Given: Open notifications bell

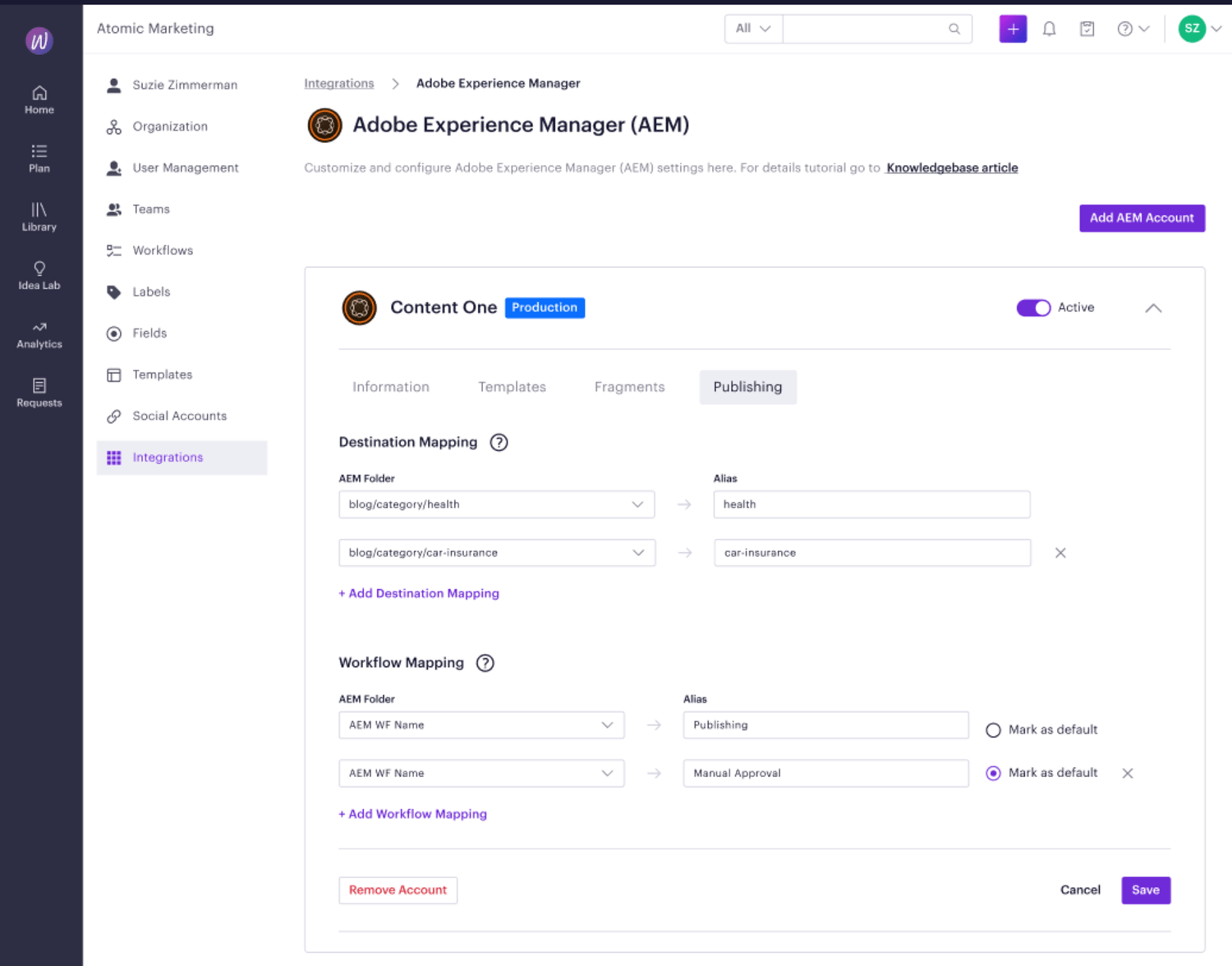Looking at the screenshot, I should [1049, 29].
